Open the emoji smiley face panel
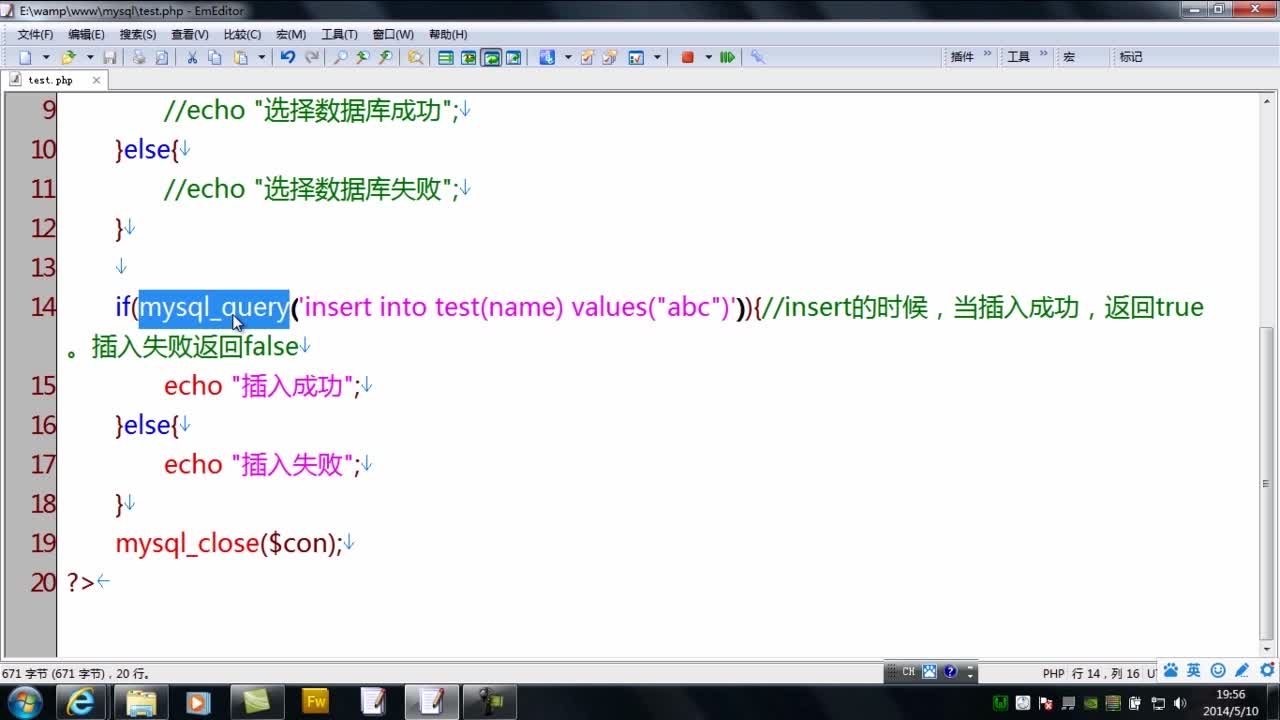Viewport: 1280px width, 720px height. pos(1218,670)
